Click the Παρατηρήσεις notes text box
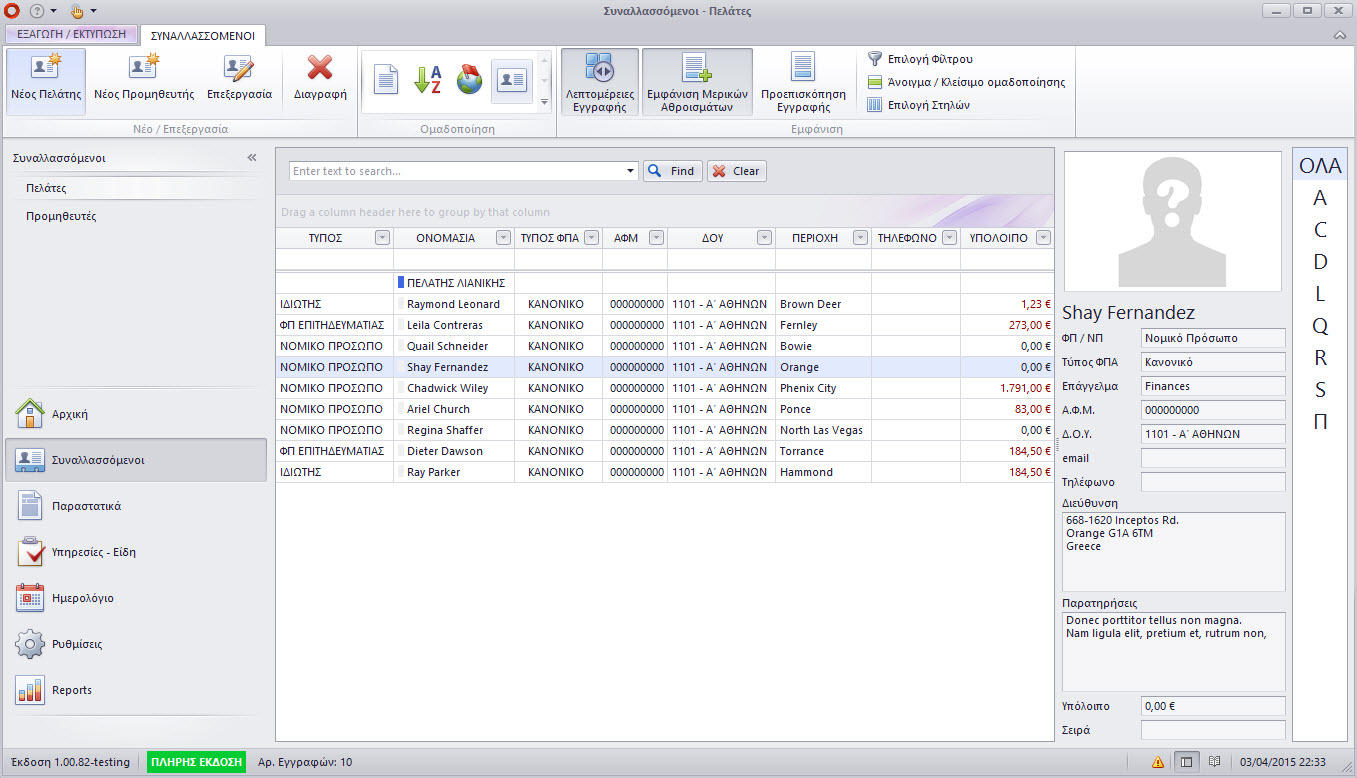 coord(1174,651)
